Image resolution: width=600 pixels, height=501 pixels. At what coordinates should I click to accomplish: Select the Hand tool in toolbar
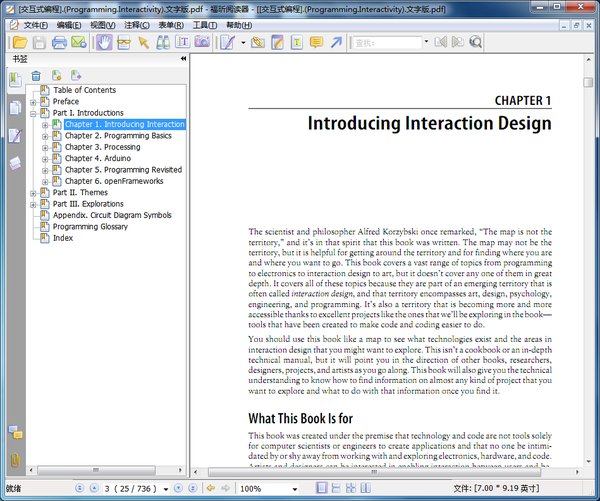coord(104,42)
